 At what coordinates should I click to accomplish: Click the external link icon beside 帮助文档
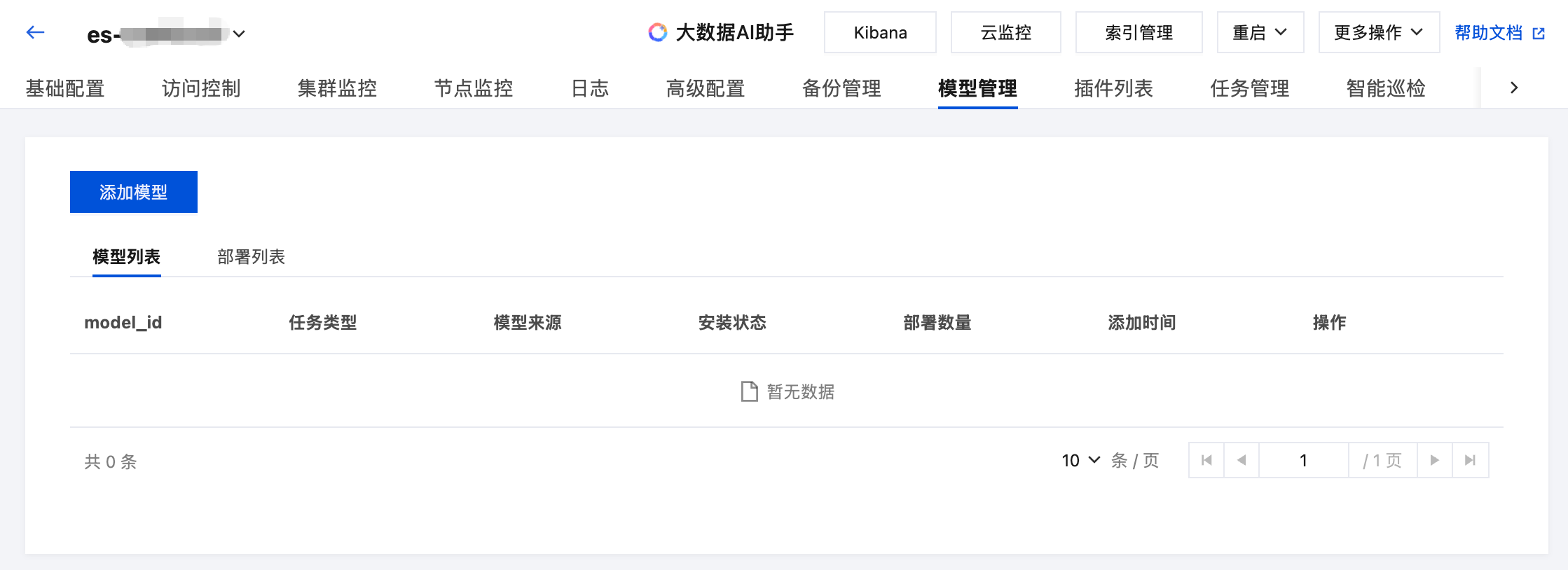tap(1539, 34)
